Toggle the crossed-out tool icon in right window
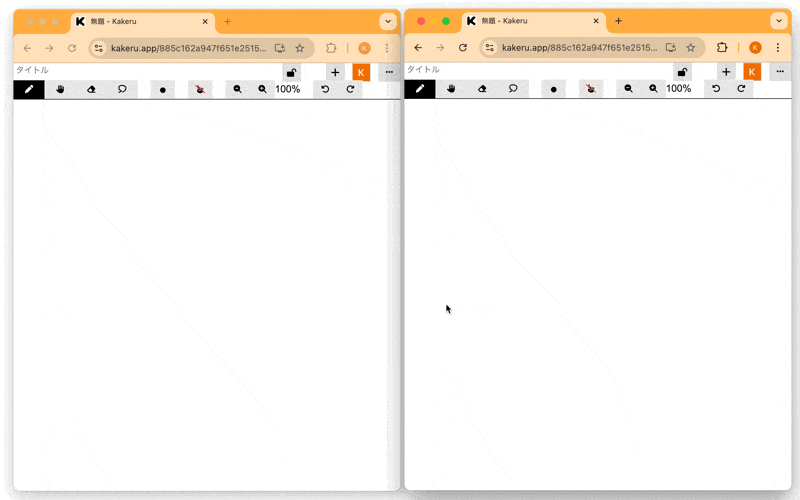This screenshot has height=500, width=800. coord(591,89)
